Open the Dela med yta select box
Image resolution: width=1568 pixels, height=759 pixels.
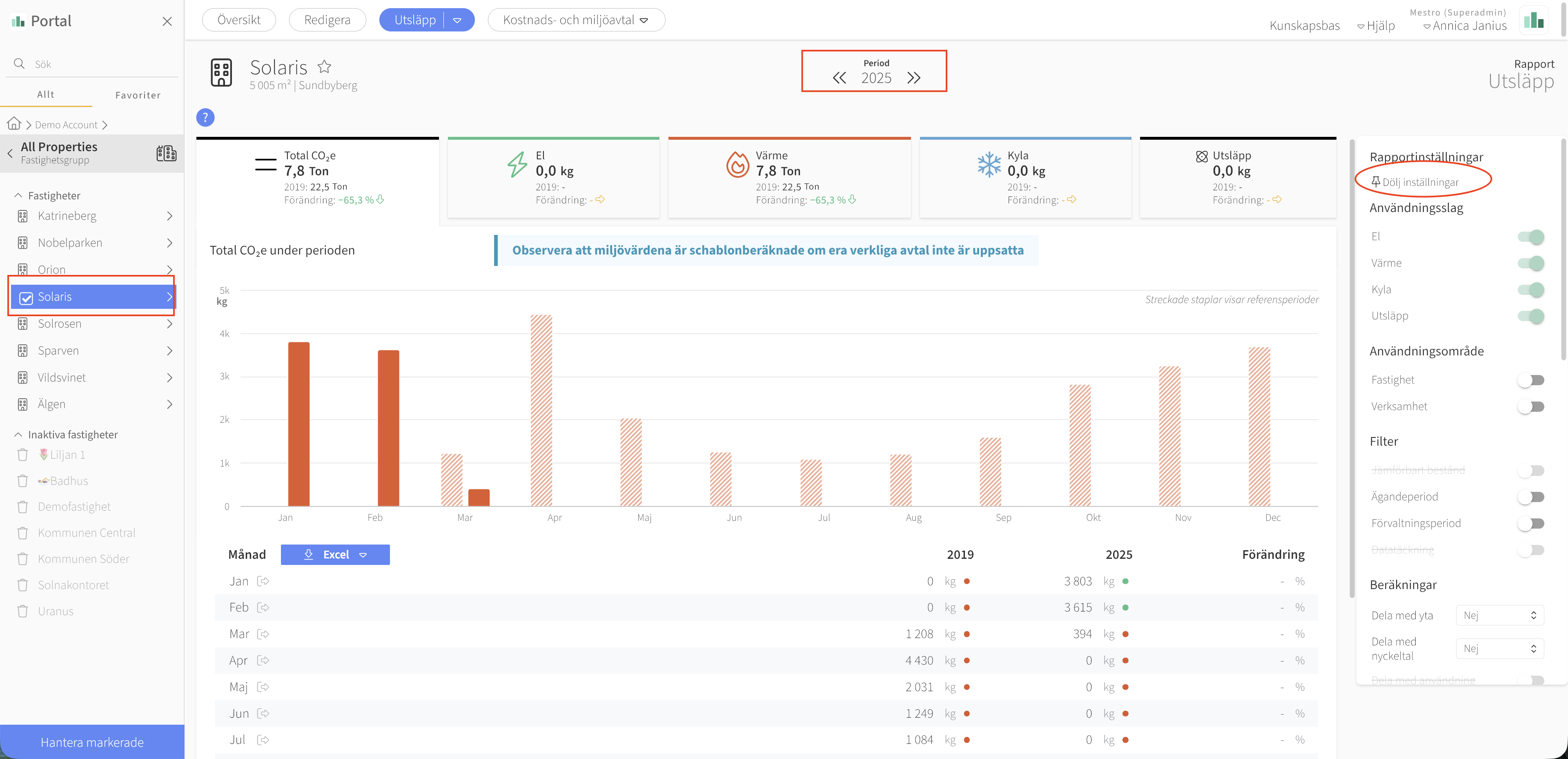point(1499,615)
